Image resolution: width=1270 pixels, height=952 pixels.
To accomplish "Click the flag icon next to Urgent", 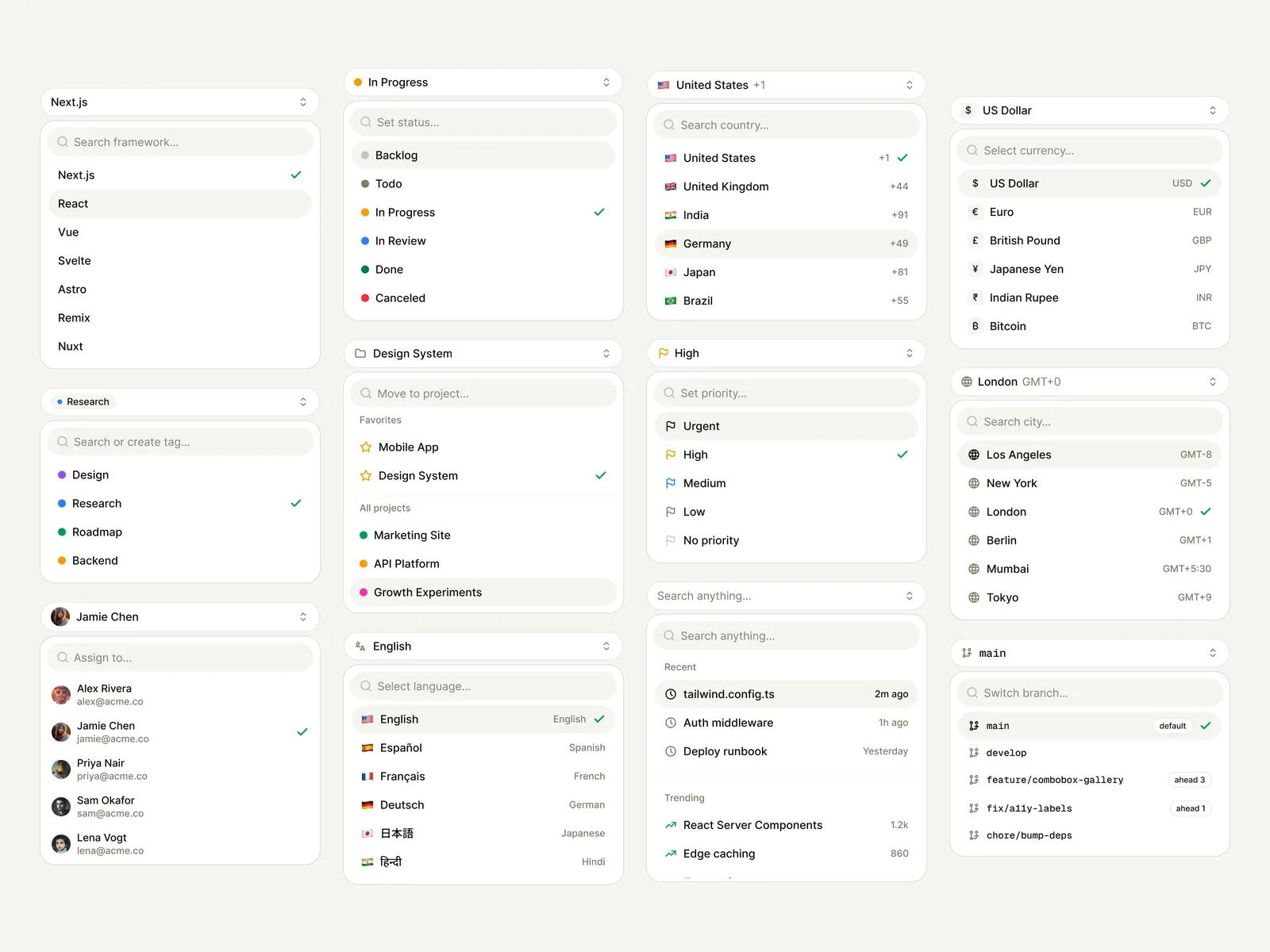I will (x=671, y=426).
